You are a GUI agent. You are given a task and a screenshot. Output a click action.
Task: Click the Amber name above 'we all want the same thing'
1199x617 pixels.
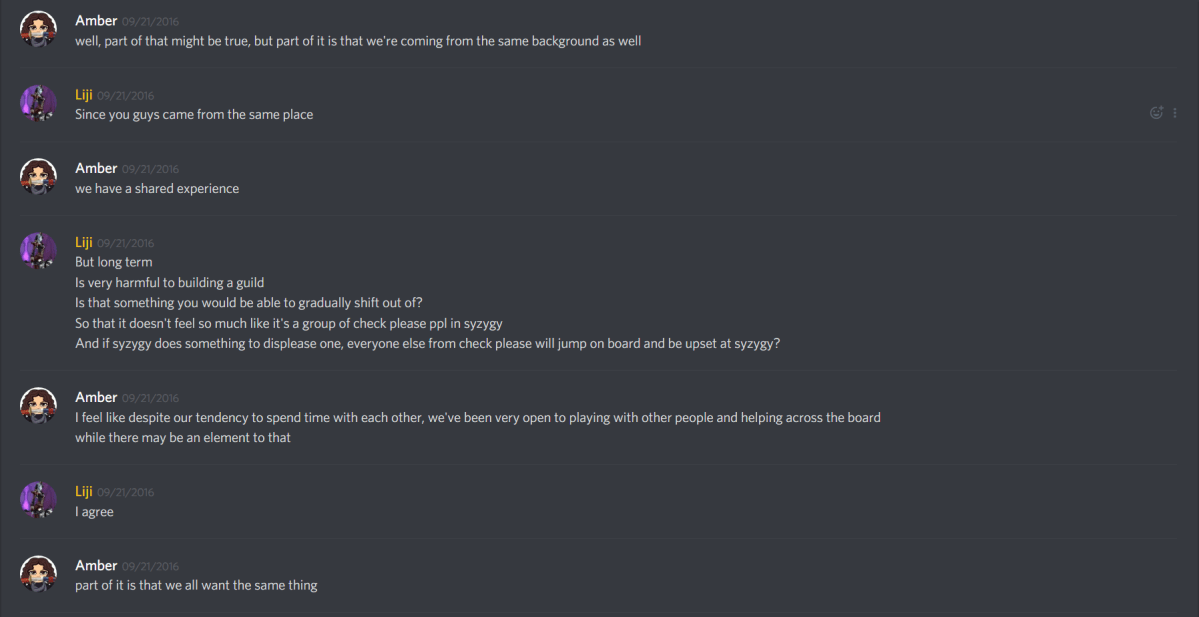(x=96, y=564)
